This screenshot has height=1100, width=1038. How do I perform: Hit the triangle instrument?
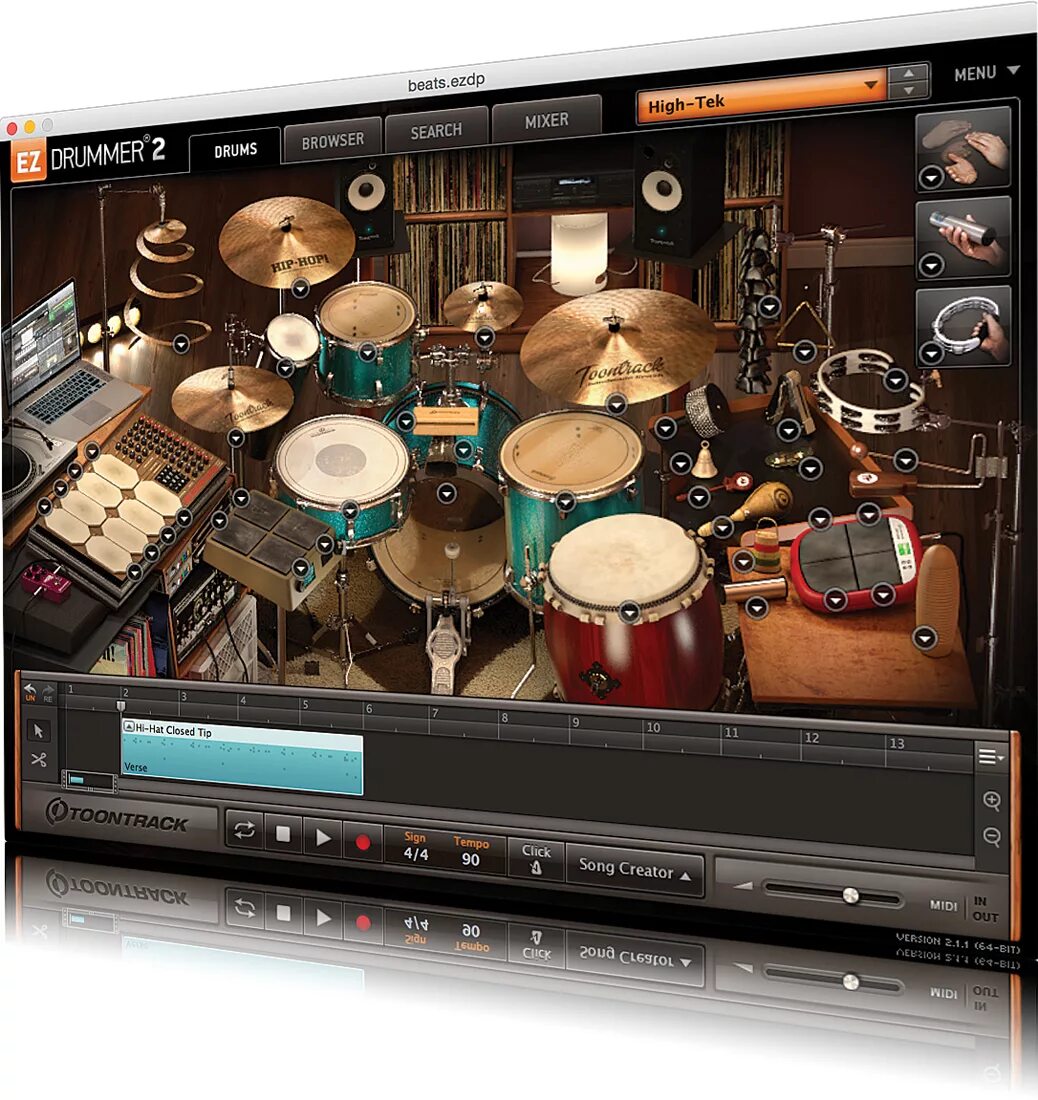coord(807,327)
